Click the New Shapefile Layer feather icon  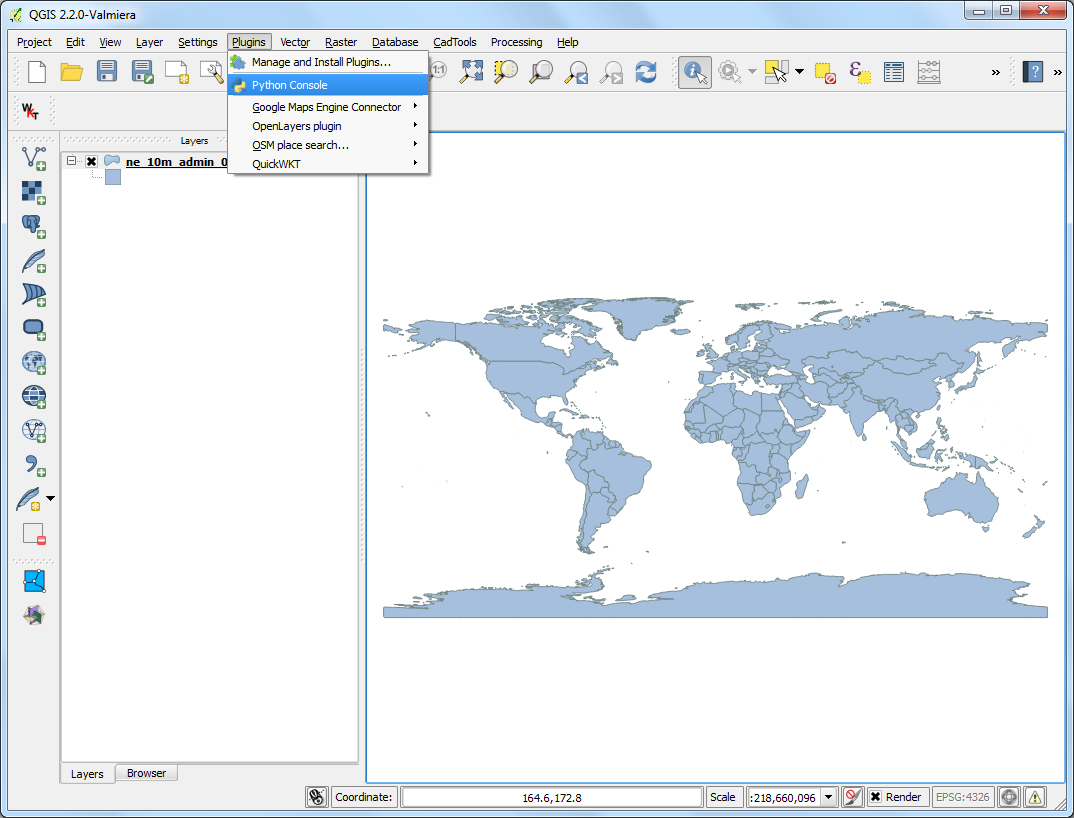[29, 499]
